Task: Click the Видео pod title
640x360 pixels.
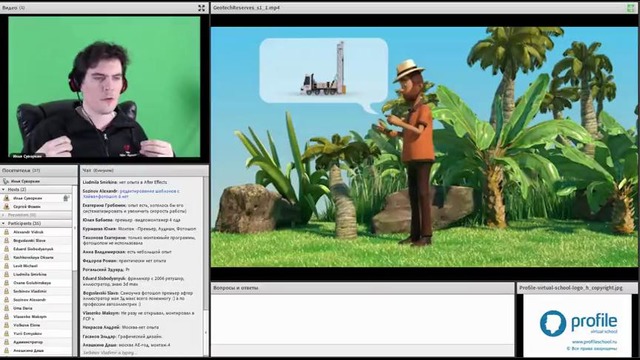Action: [x=13, y=8]
